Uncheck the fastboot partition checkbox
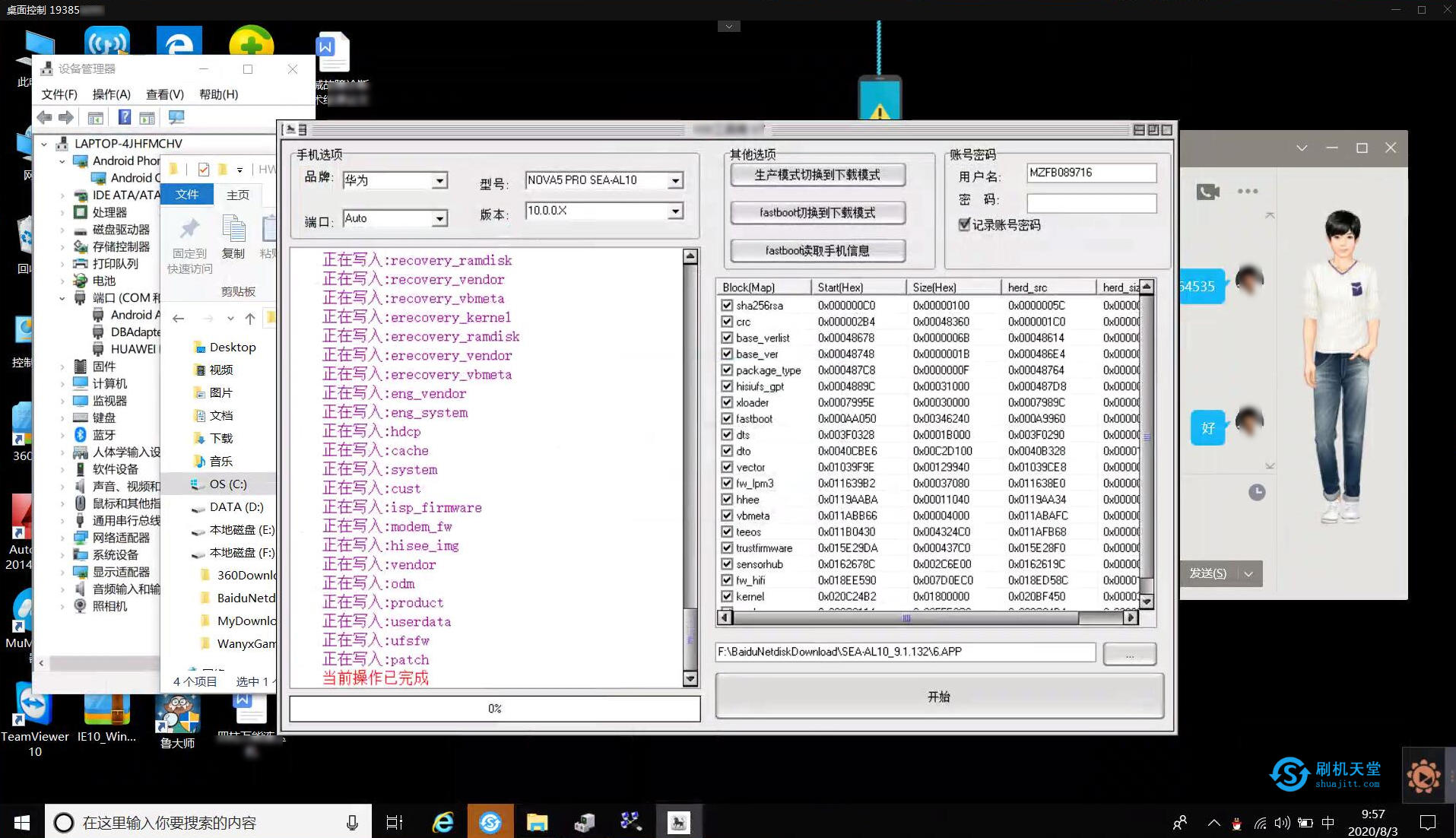Image resolution: width=1456 pixels, height=838 pixels. 727,418
